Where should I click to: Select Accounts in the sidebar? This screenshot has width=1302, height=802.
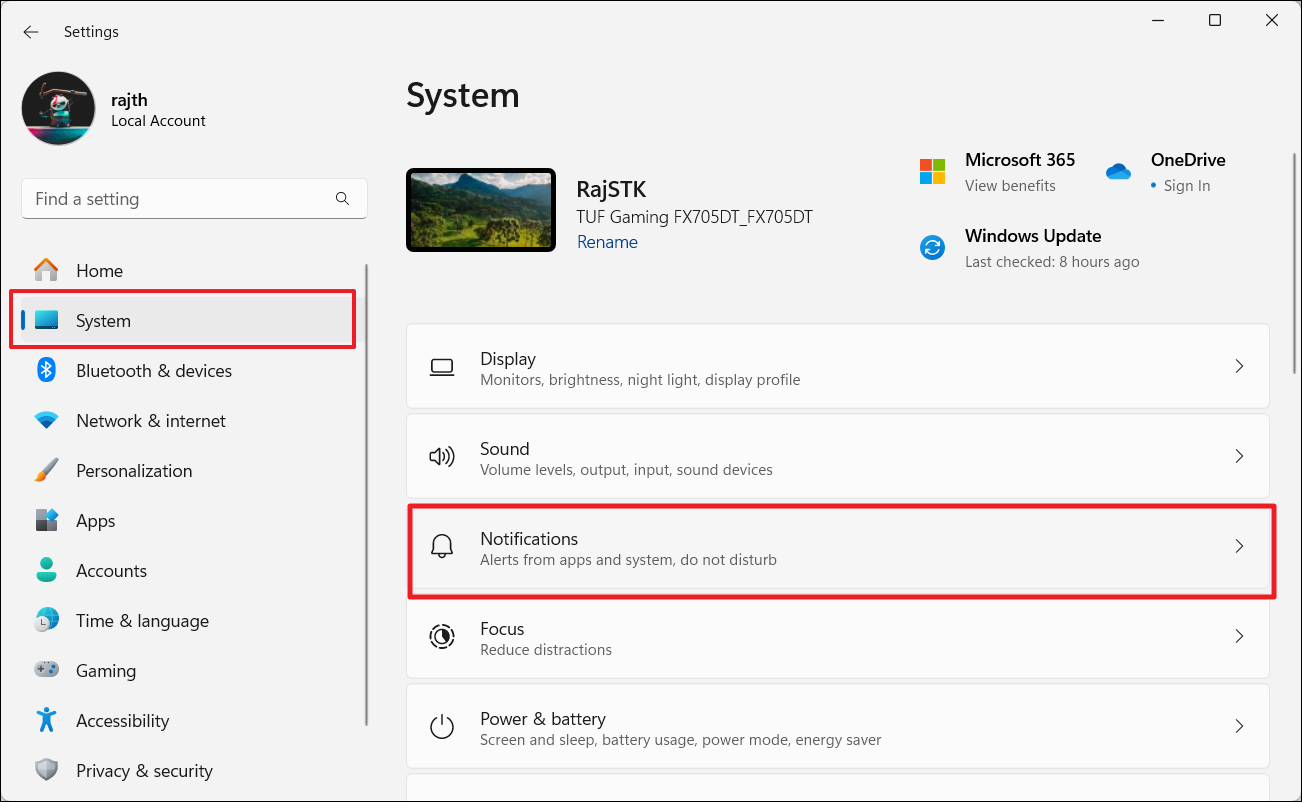tap(111, 571)
